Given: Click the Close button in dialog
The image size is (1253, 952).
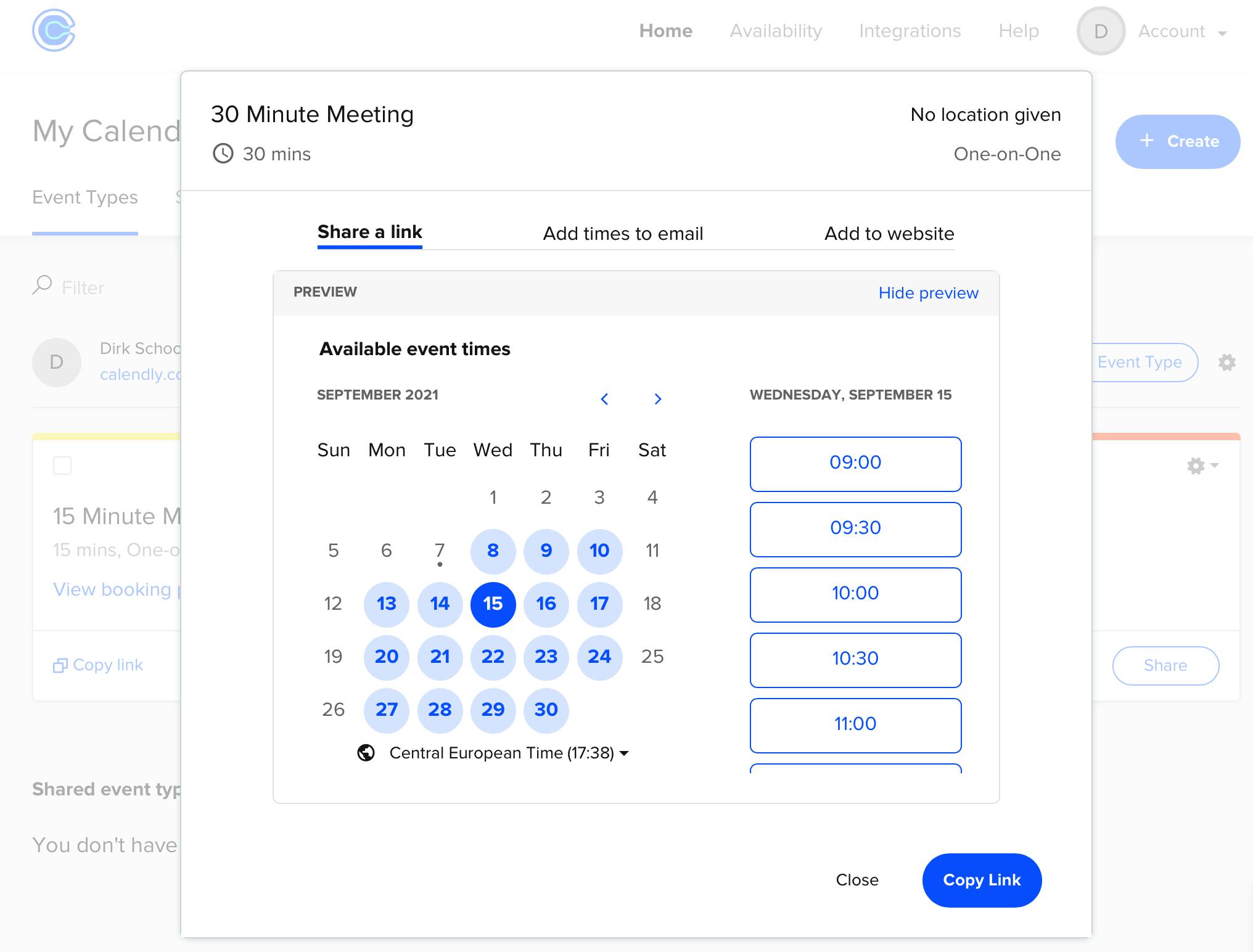Looking at the screenshot, I should pos(857,880).
